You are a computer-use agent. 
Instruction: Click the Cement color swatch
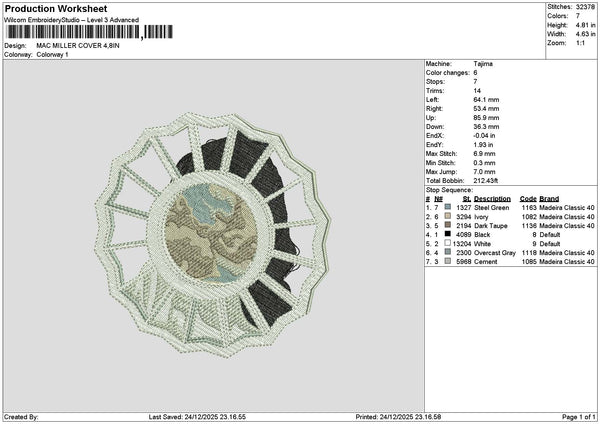(x=447, y=261)
